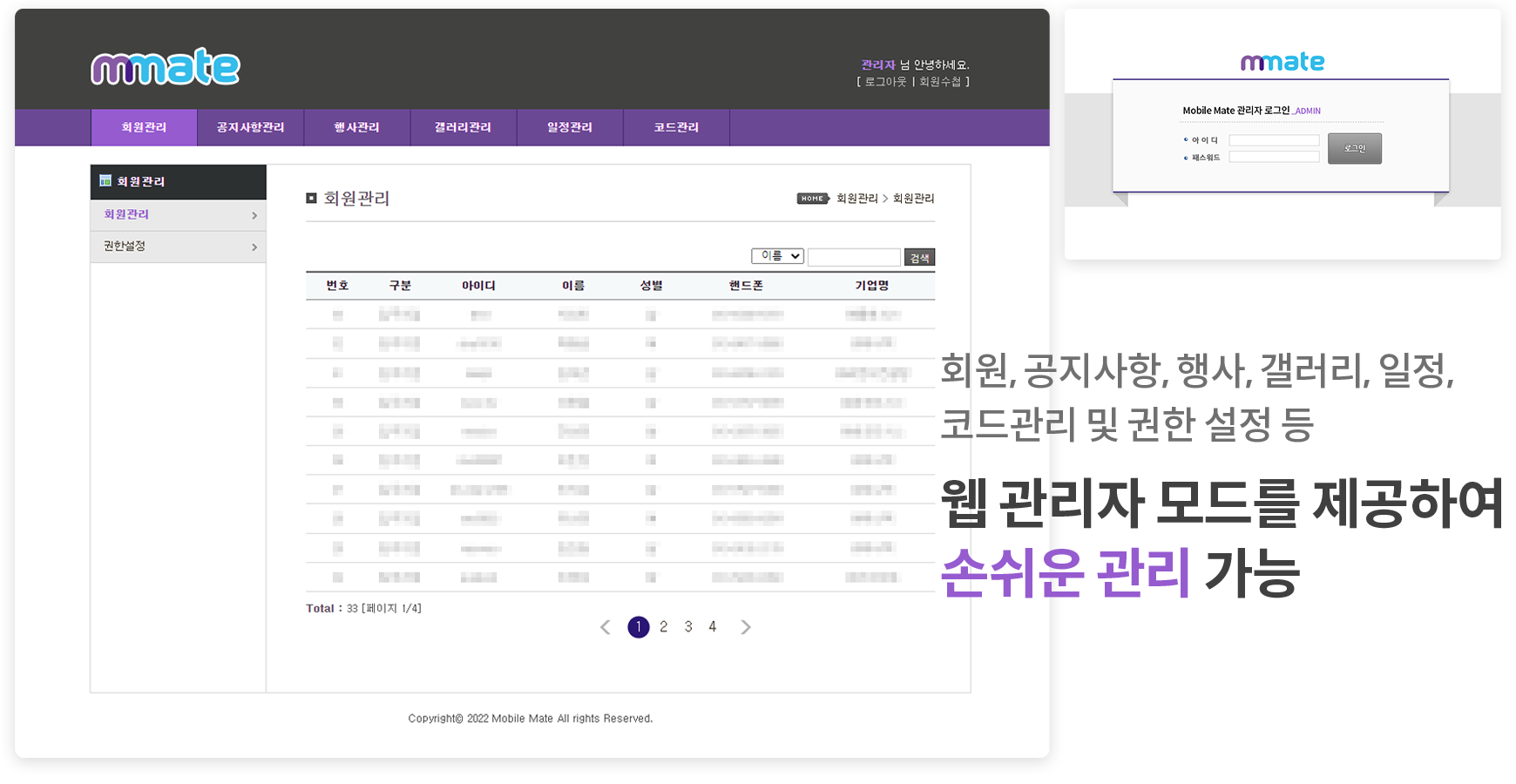The image size is (1516, 784).
Task: Click the chevron beside sidebar 회원관리
Action: coord(254,215)
